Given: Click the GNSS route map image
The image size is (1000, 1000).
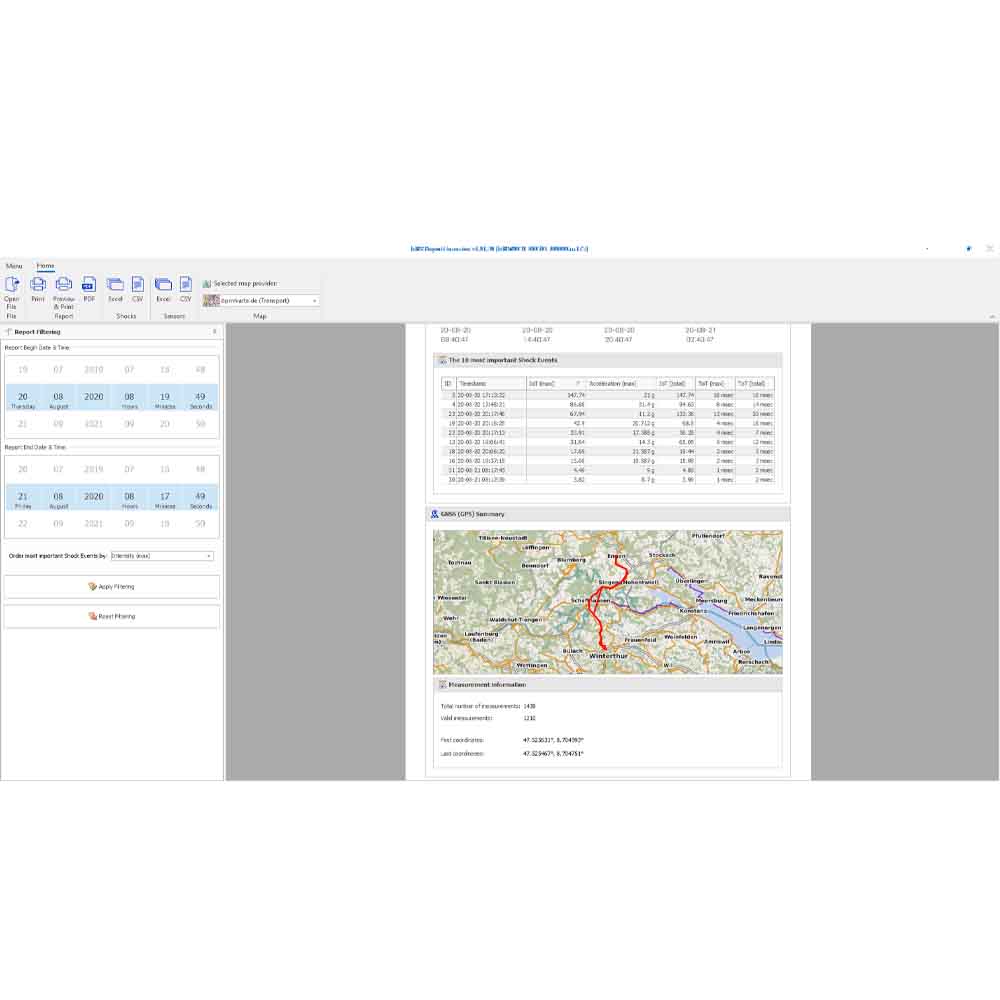Looking at the screenshot, I should coord(608,602).
